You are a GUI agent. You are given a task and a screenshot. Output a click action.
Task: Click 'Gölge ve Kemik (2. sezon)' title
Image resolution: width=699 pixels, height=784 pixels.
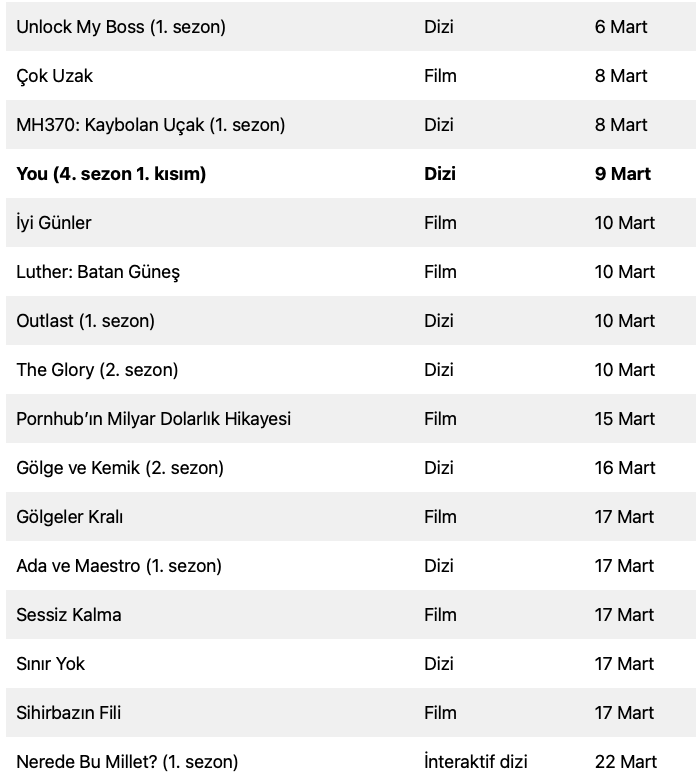point(120,468)
